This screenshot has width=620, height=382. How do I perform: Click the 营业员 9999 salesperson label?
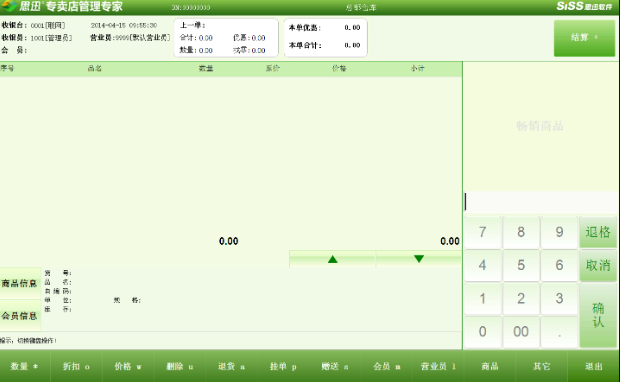130,38
